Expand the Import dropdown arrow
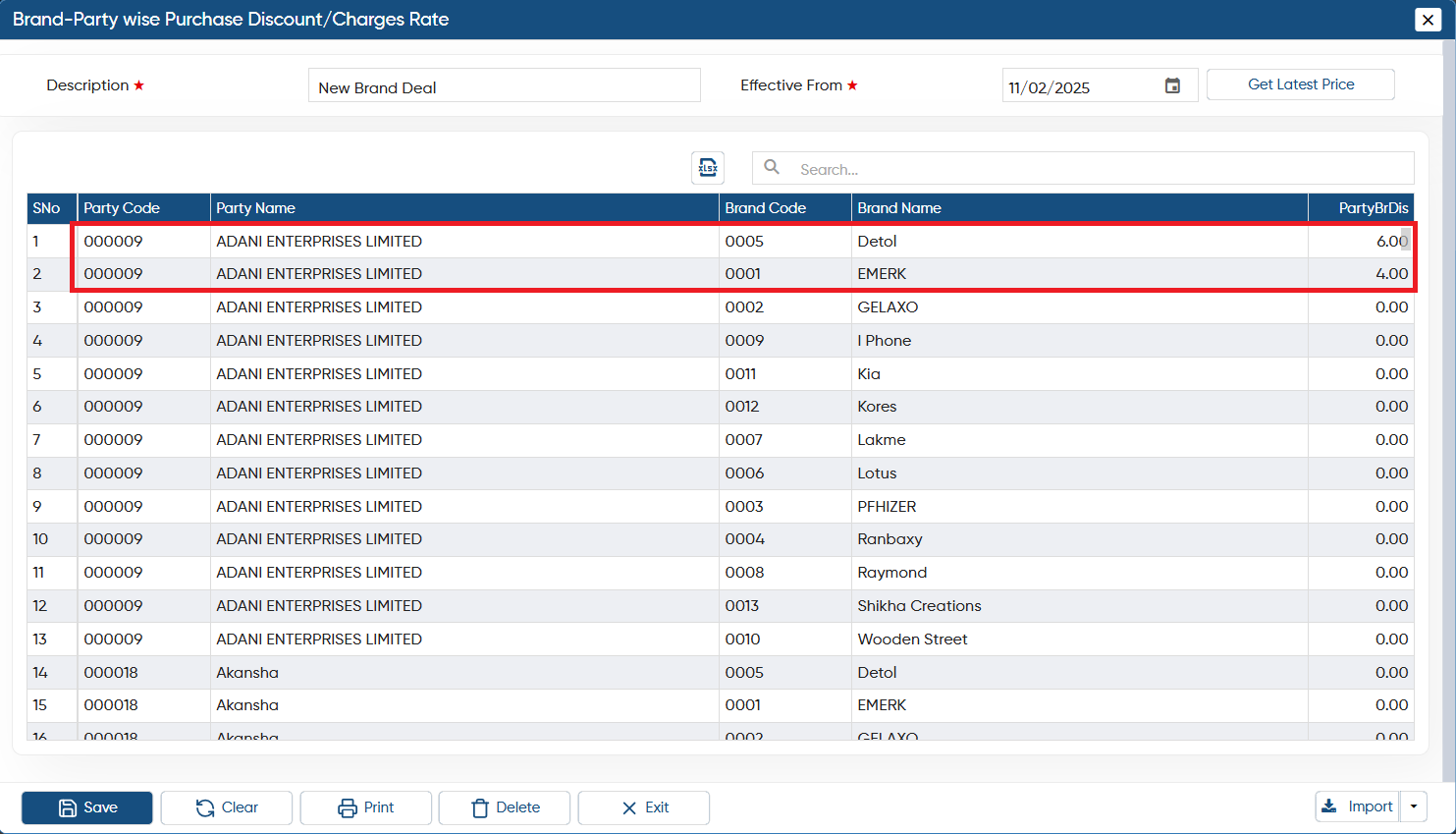Viewport: 1456px width, 834px height. coord(1414,806)
